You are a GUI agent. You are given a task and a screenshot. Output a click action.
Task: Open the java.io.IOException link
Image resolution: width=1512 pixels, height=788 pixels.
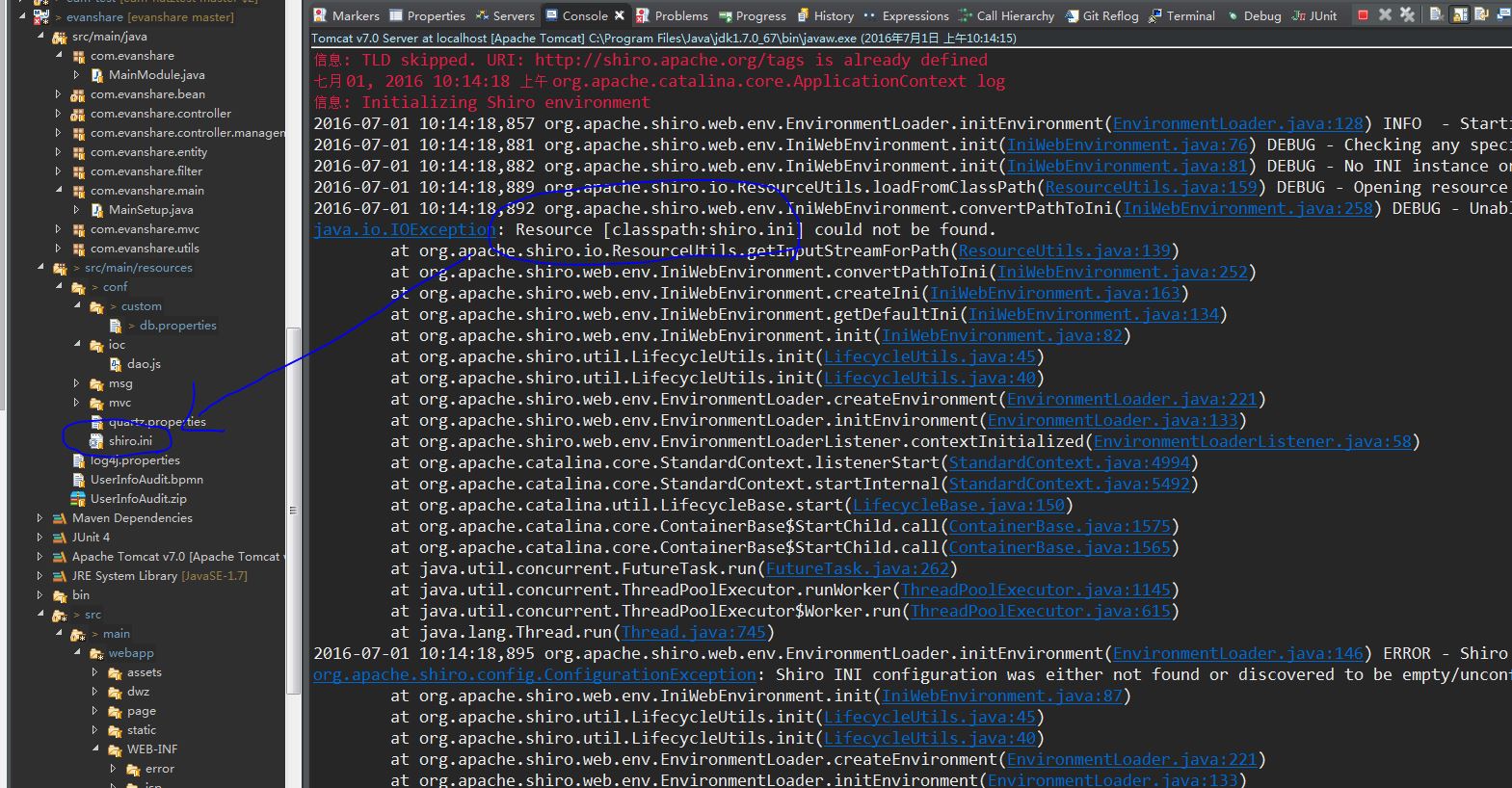point(405,229)
